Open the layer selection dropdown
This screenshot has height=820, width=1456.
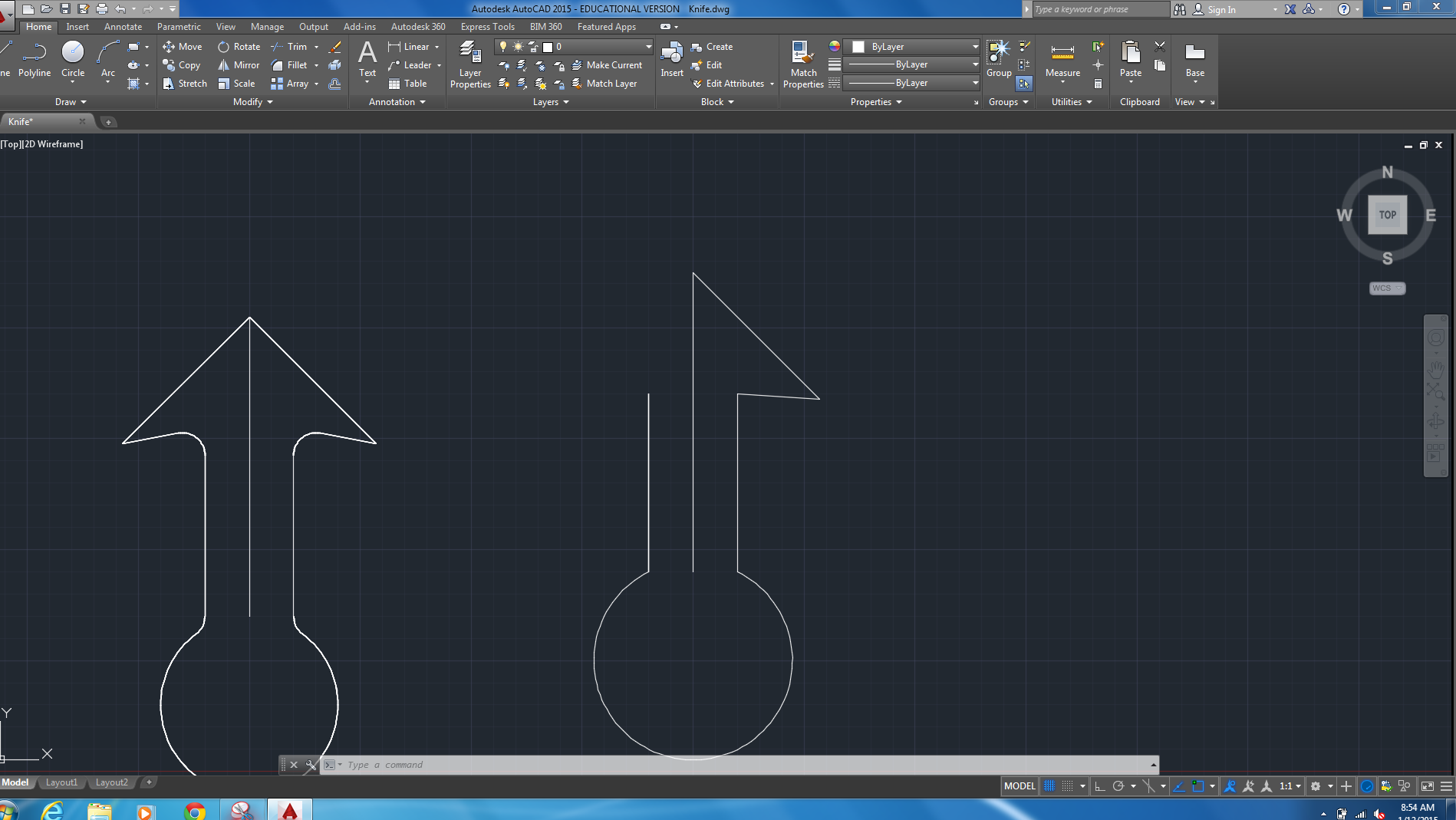click(x=648, y=46)
